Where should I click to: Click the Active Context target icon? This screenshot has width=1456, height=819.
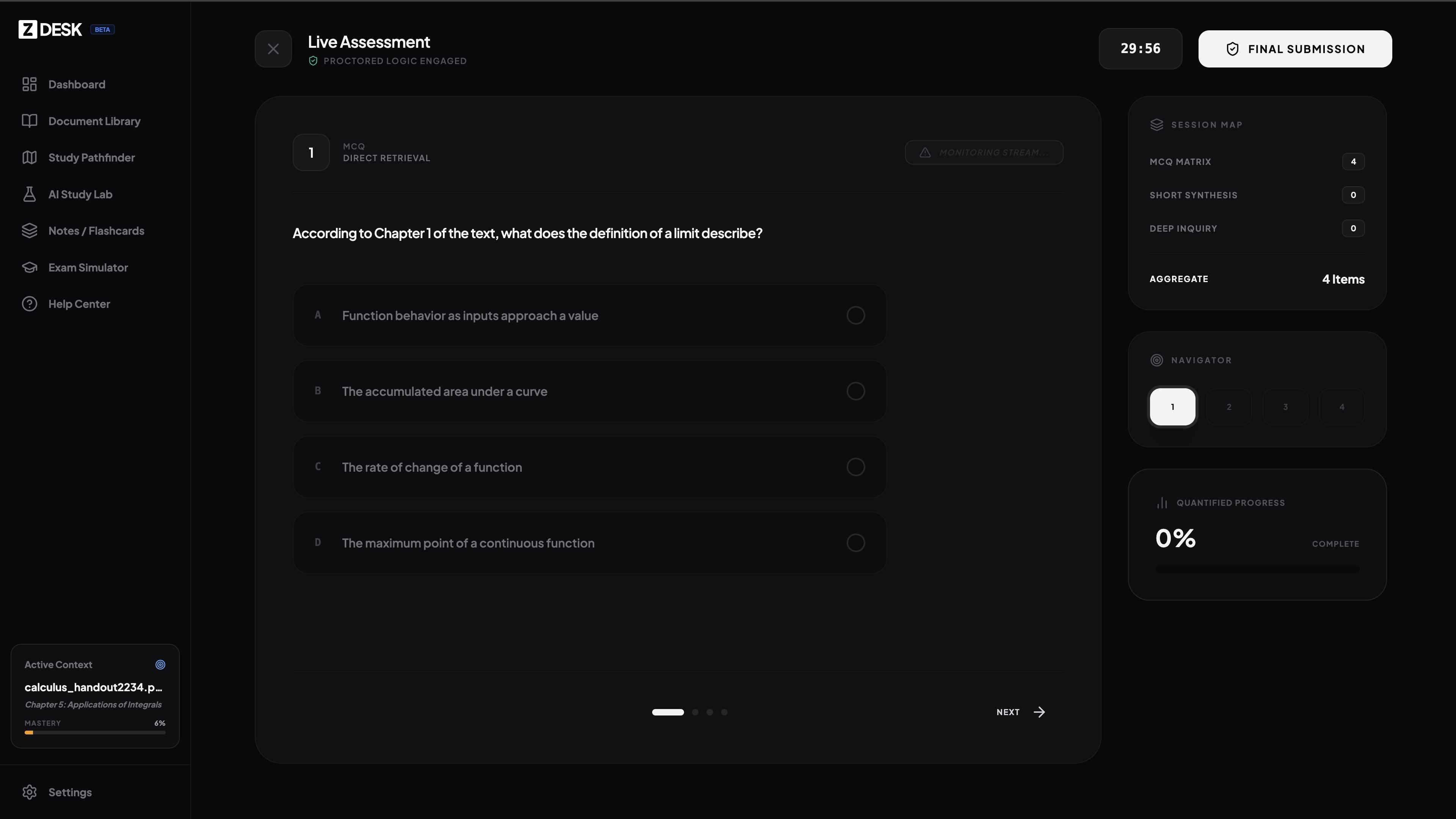pos(160,665)
